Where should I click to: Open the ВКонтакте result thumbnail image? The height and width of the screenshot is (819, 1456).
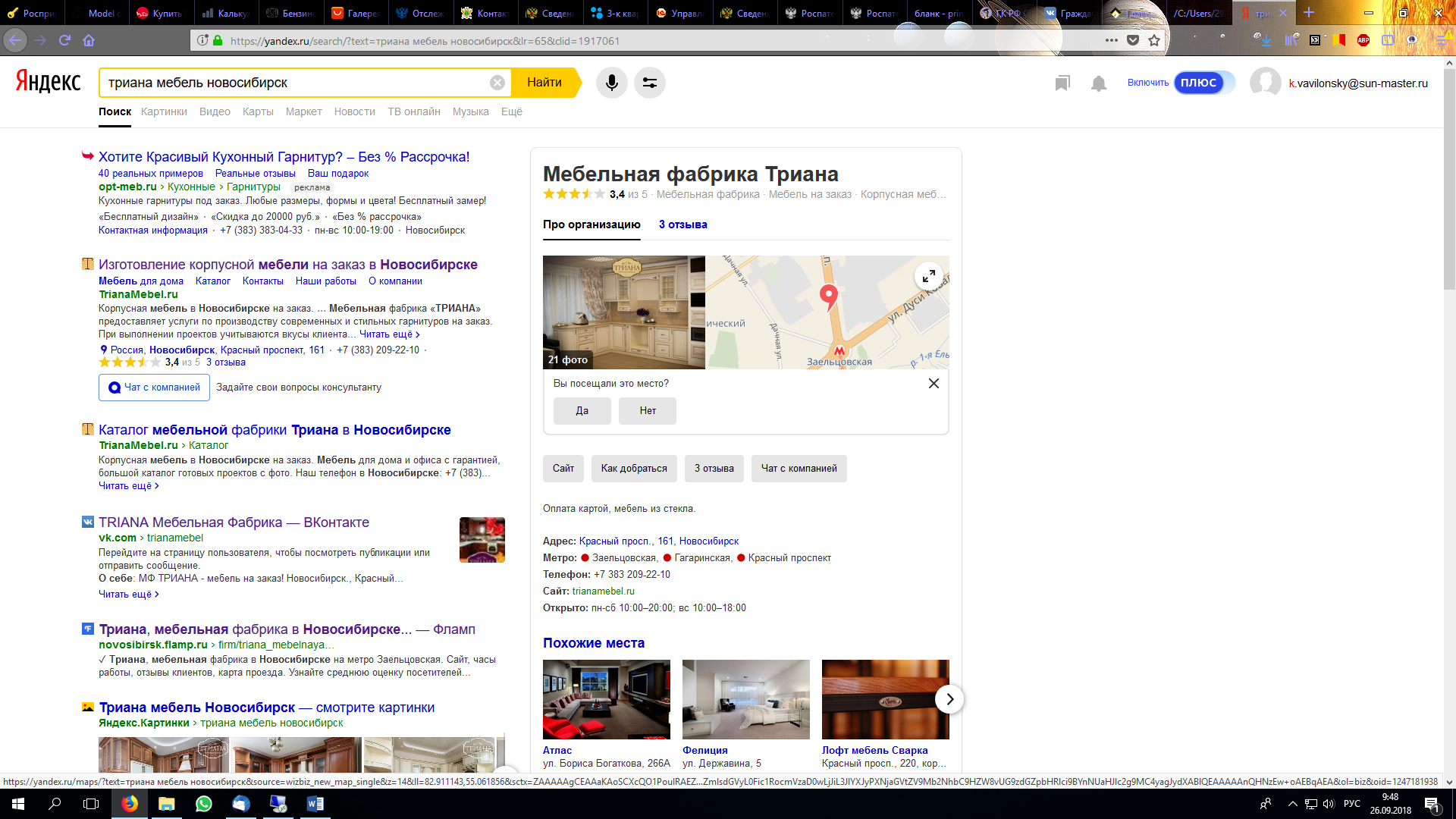[482, 540]
